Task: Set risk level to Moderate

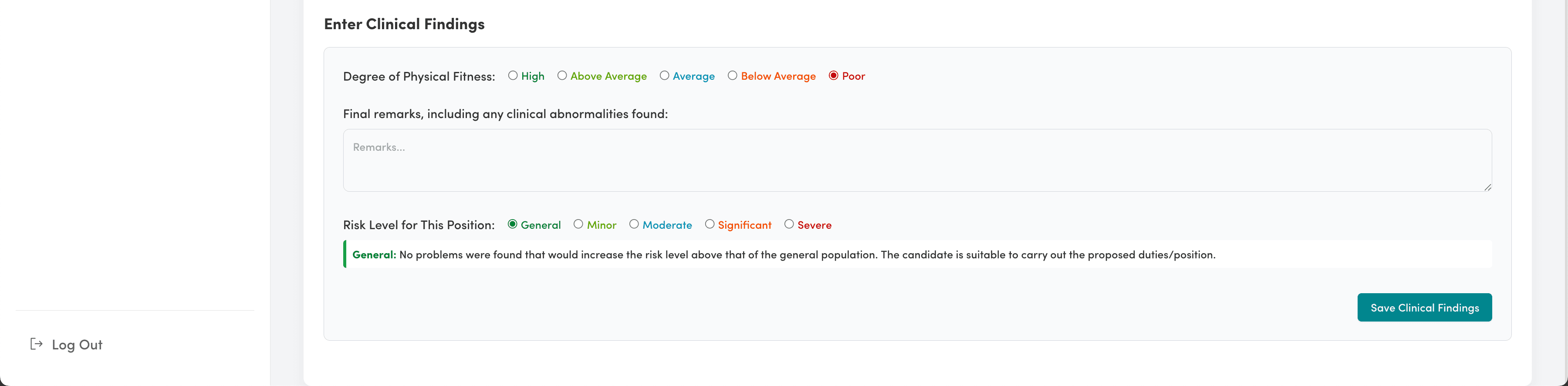Action: 634,224
